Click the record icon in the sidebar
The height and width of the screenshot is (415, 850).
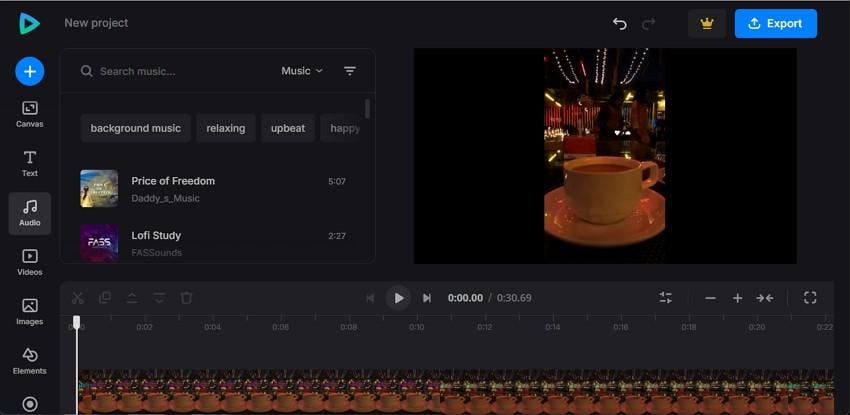point(30,404)
